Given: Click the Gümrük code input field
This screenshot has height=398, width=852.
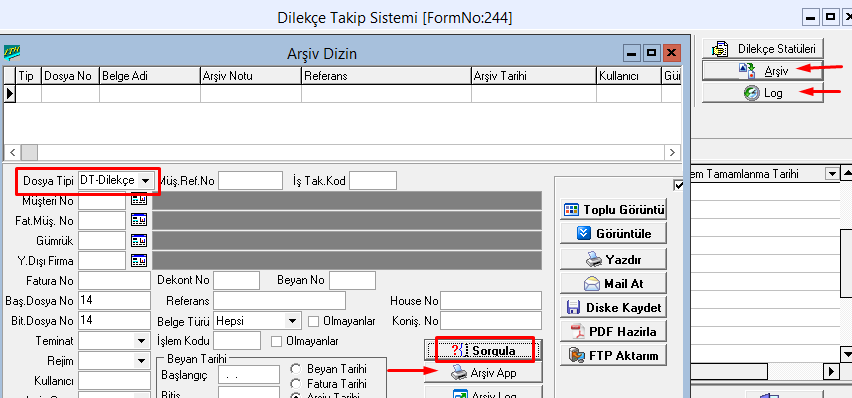Looking at the screenshot, I should pyautogui.click(x=102, y=240).
